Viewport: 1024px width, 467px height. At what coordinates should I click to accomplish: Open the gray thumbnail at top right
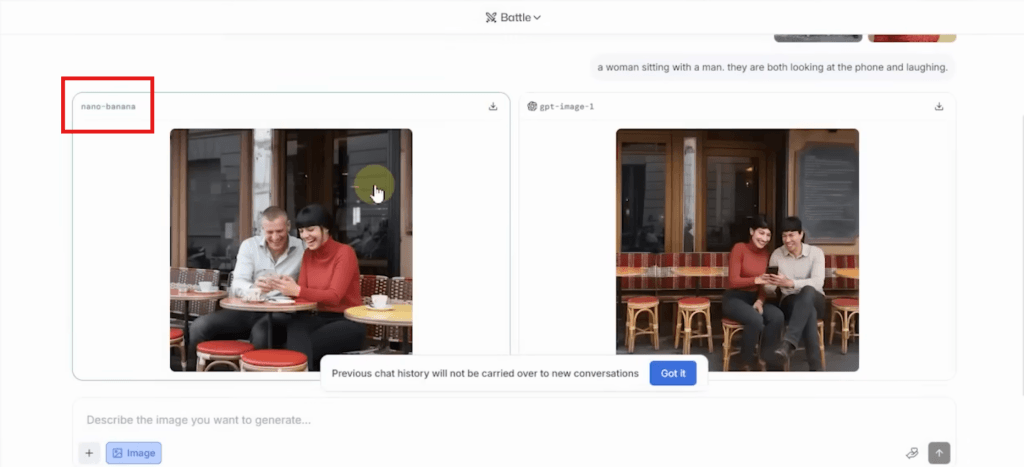click(x=817, y=37)
